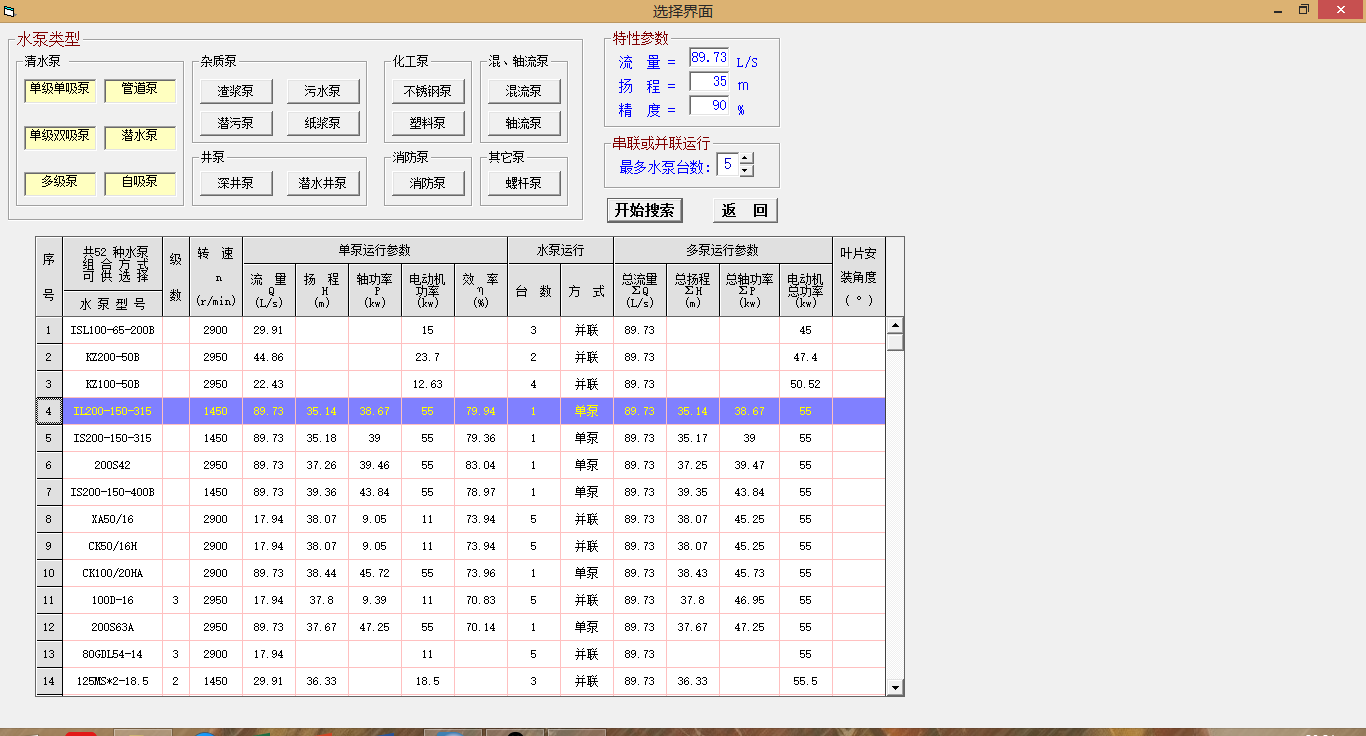Viewport: 1366px width, 736px height.
Task: Click motor power 23.7 in KZ200-50B row
Action: 427,357
